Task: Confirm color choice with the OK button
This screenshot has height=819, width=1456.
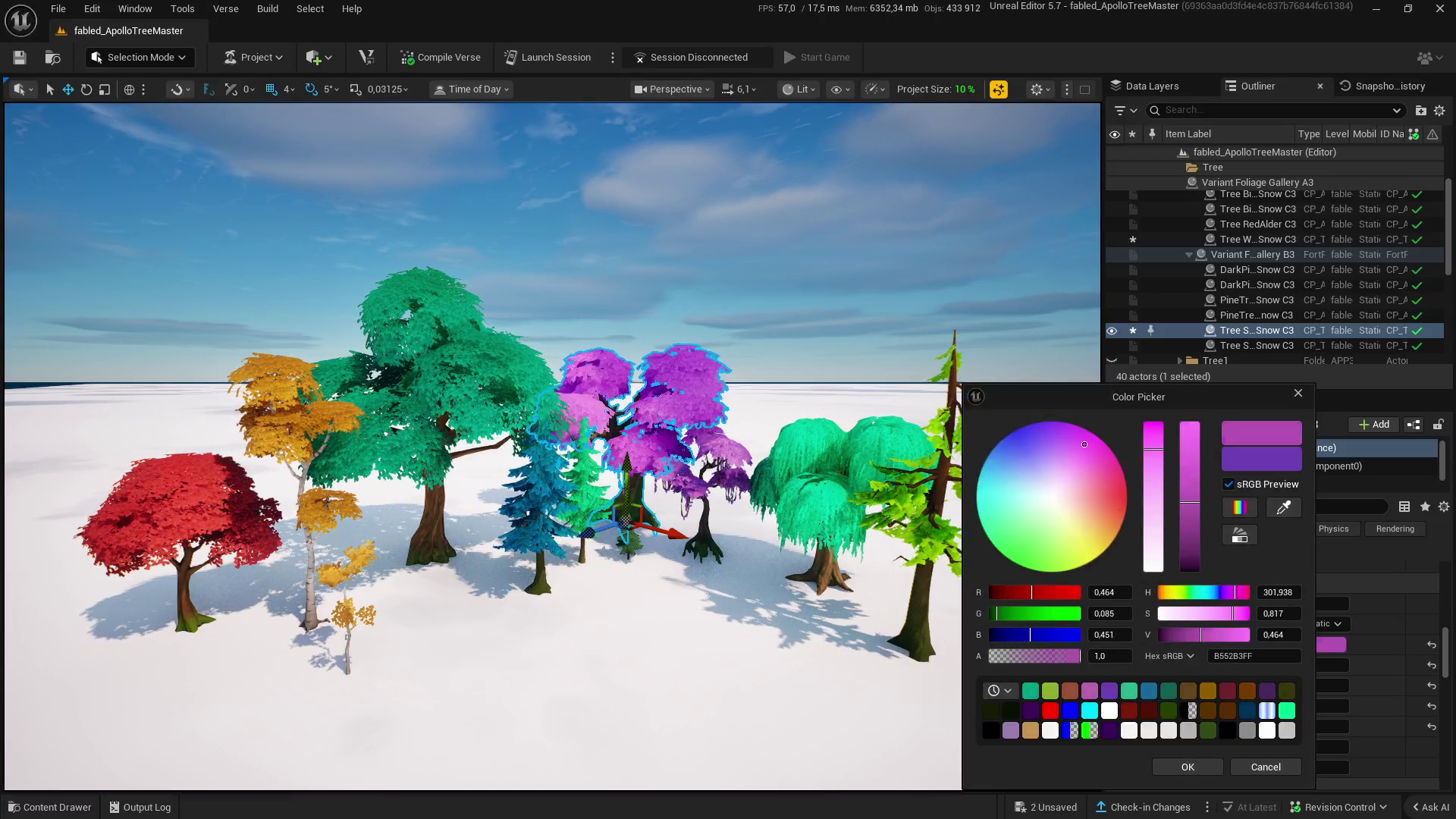Action: pos(1187,767)
